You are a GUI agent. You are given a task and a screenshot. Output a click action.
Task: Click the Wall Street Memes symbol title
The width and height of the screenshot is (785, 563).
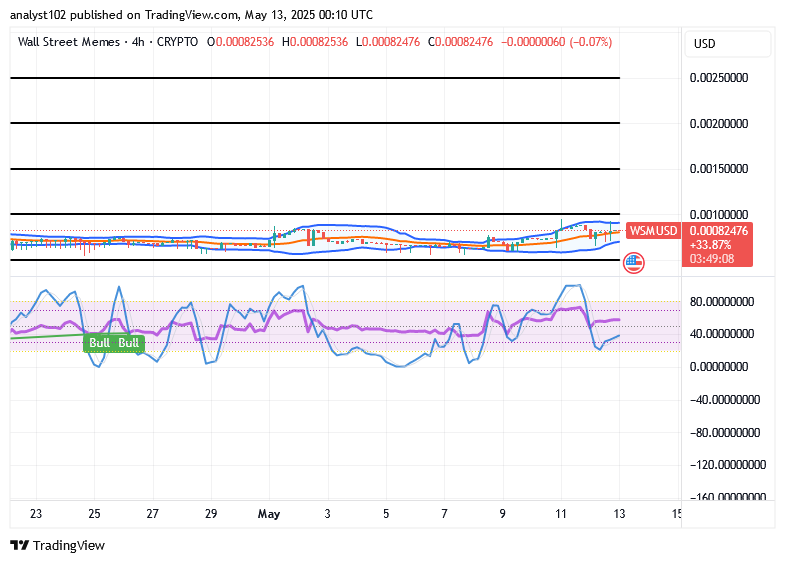(x=69, y=42)
